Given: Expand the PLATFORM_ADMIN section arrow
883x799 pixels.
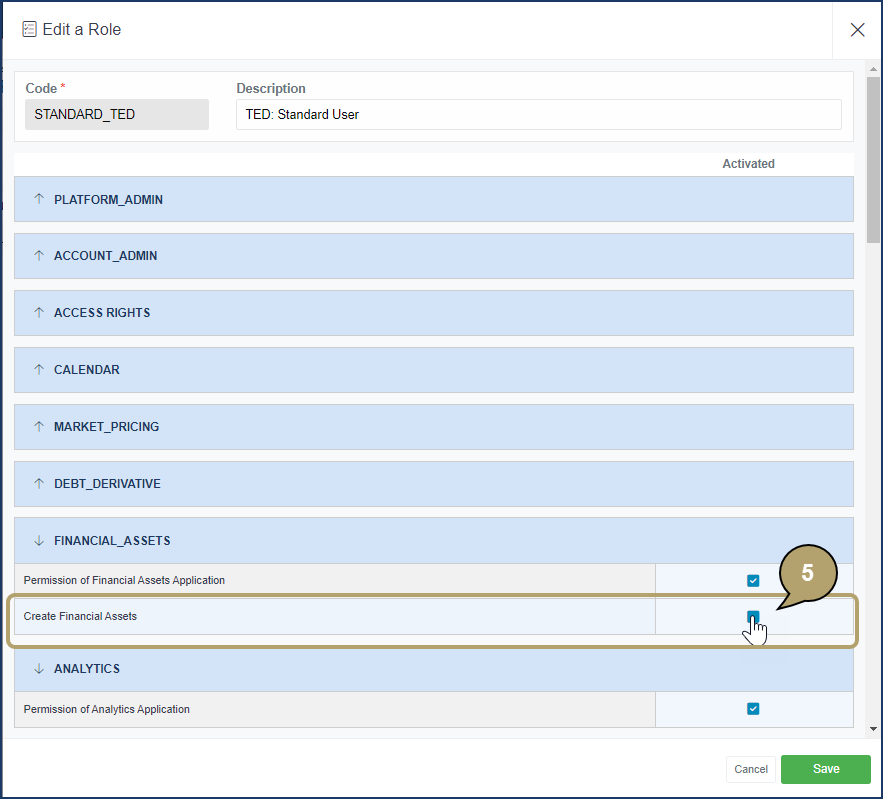Looking at the screenshot, I should pos(40,199).
